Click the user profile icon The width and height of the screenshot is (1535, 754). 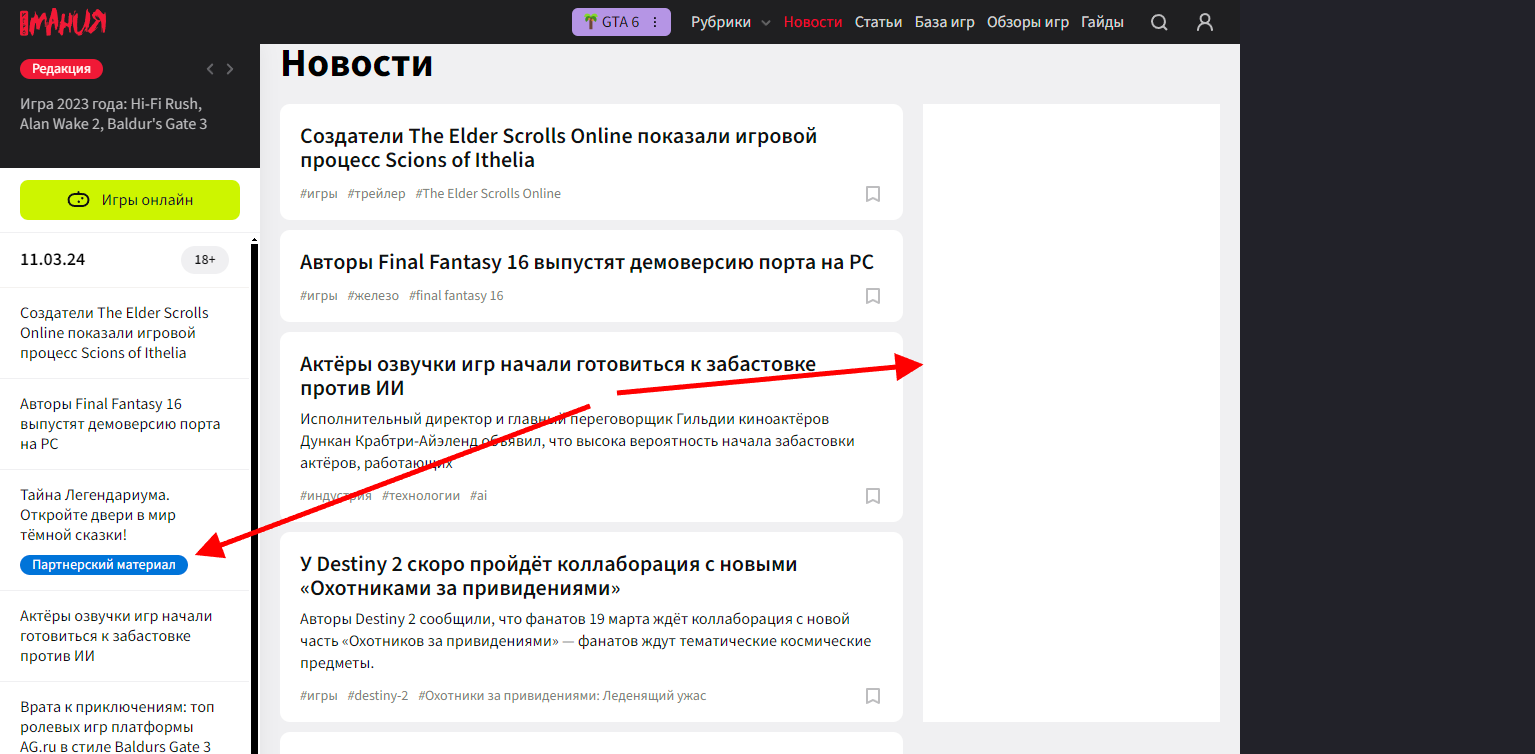1204,21
